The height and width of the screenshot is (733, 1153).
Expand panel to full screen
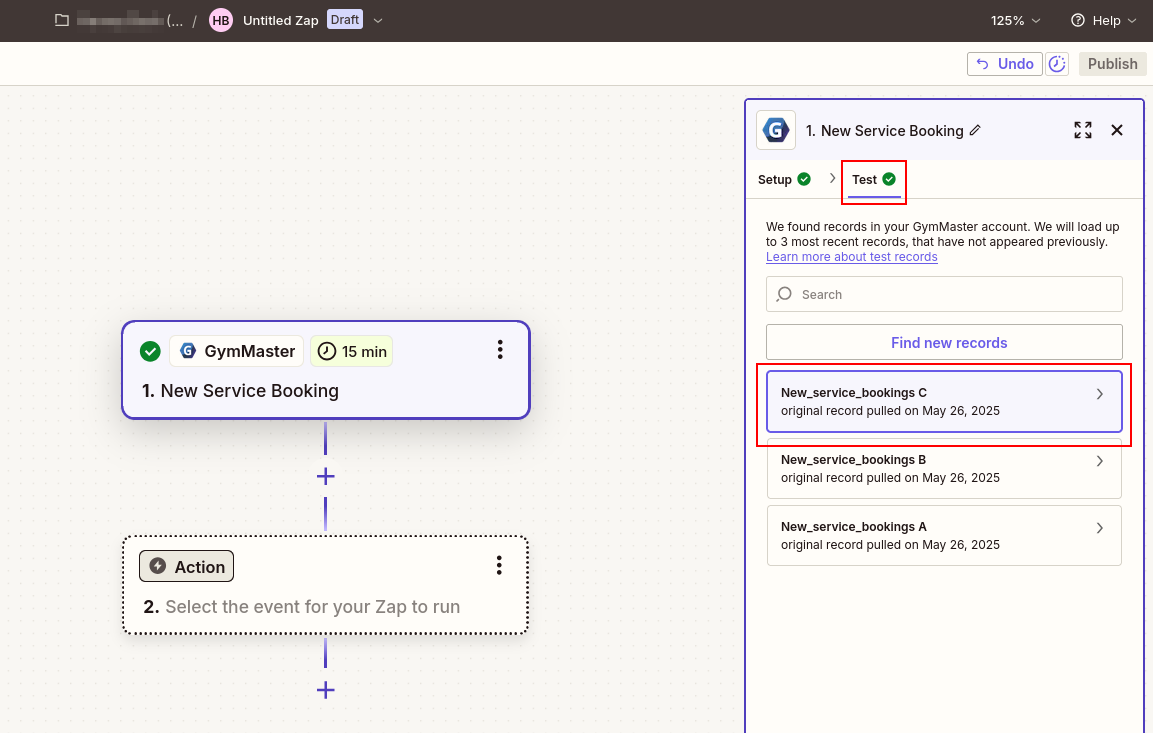pos(1082,130)
